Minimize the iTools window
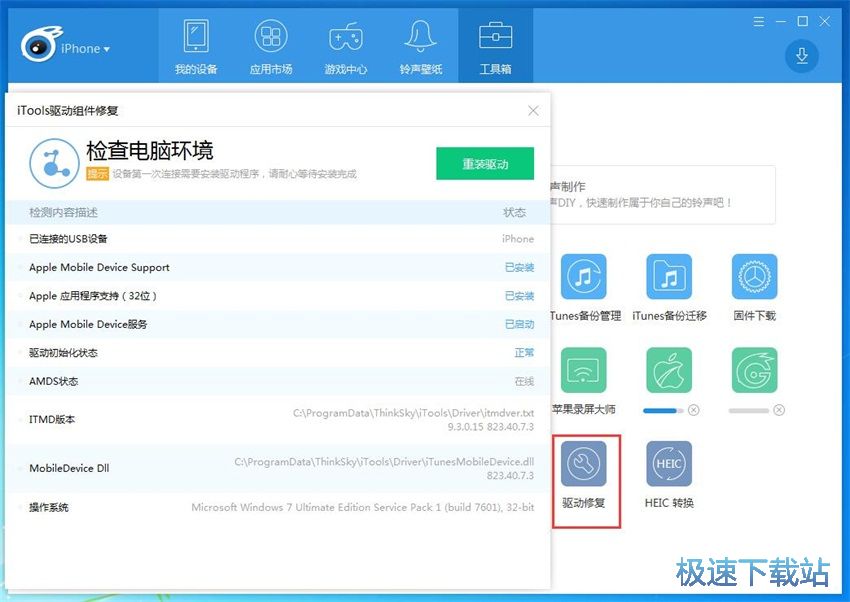This screenshot has width=850, height=602. click(781, 22)
